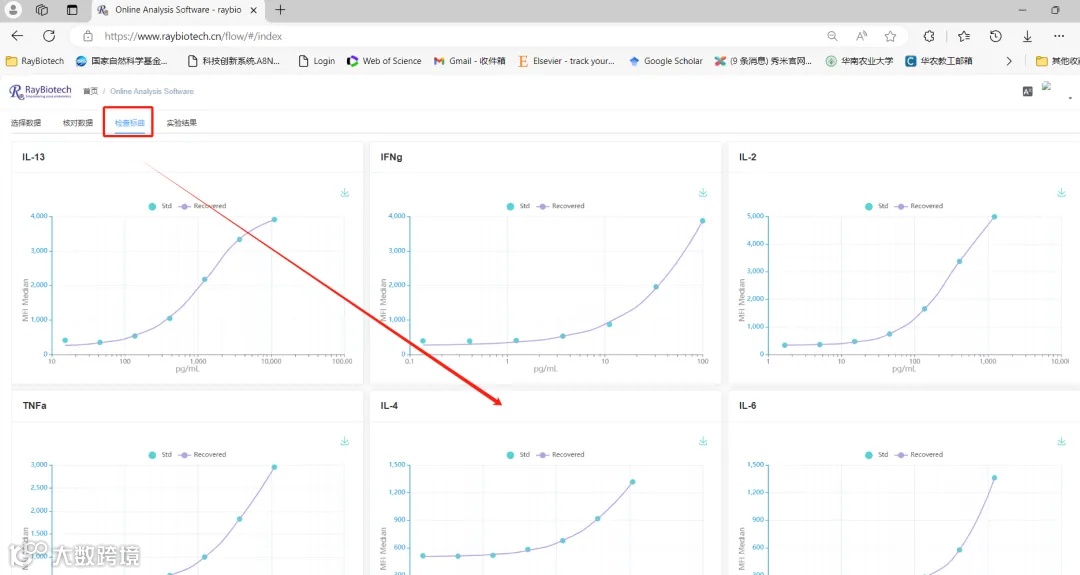This screenshot has width=1080, height=575.
Task: Open browser downloads arrow icon
Action: 1027,36
